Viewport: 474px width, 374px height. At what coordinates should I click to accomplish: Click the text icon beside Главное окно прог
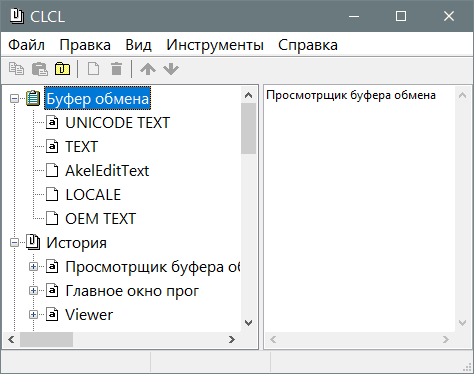coord(52,290)
